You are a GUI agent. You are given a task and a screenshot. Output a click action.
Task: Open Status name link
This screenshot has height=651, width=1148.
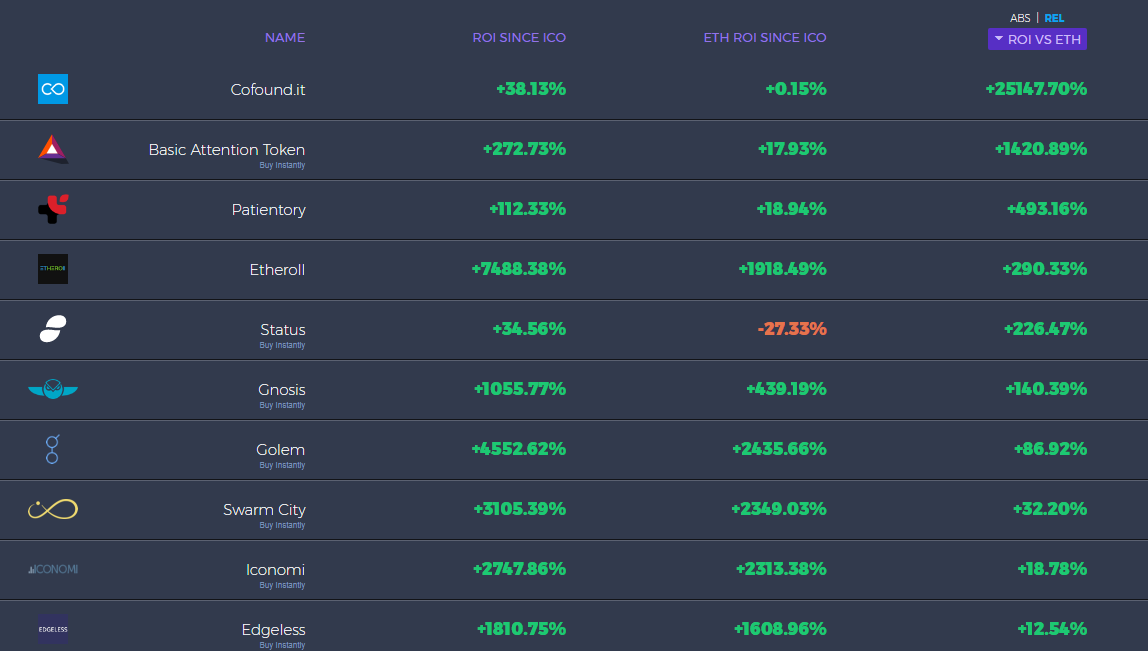[x=283, y=330]
